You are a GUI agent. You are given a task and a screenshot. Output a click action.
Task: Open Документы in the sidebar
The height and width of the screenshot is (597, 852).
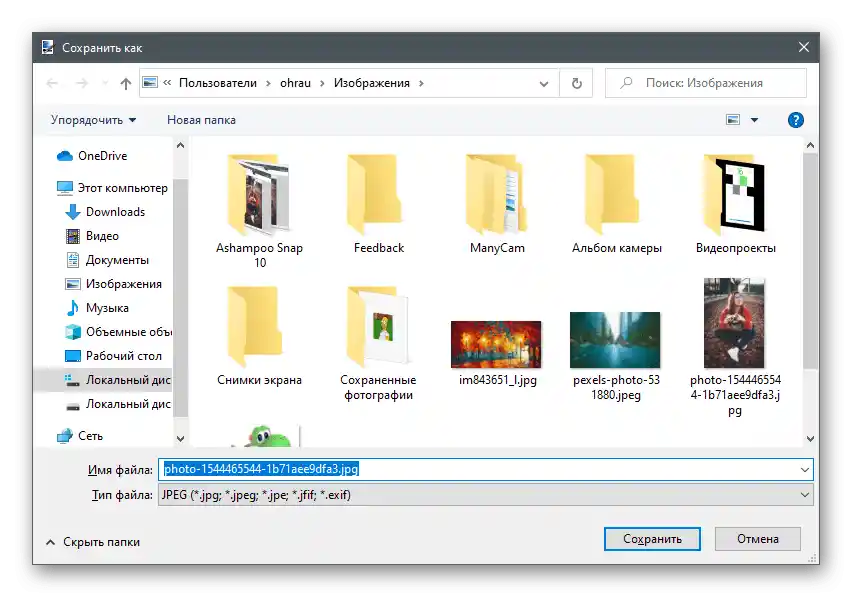pos(107,260)
